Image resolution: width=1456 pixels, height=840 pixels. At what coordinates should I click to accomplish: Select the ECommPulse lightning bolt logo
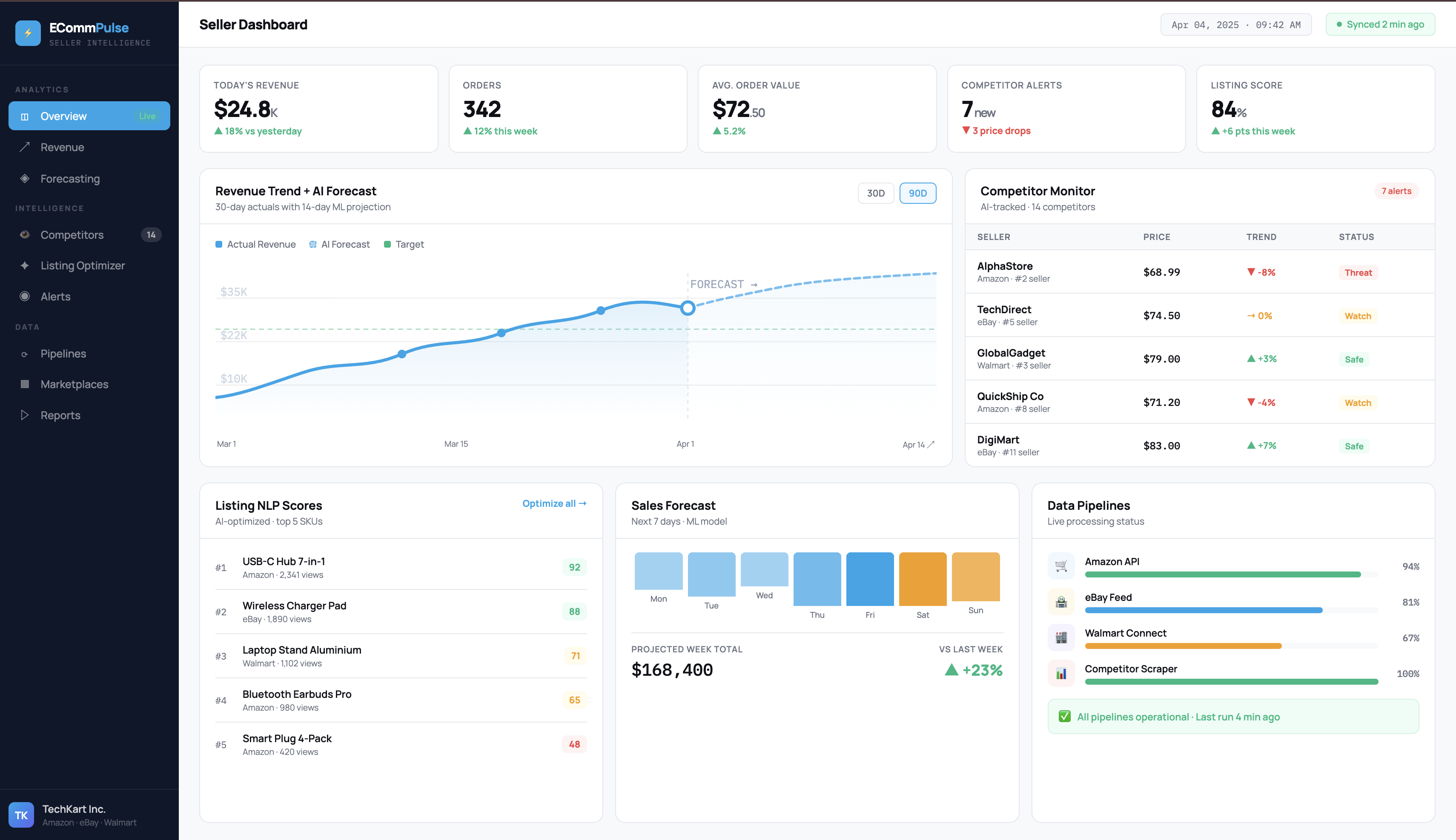coord(27,33)
